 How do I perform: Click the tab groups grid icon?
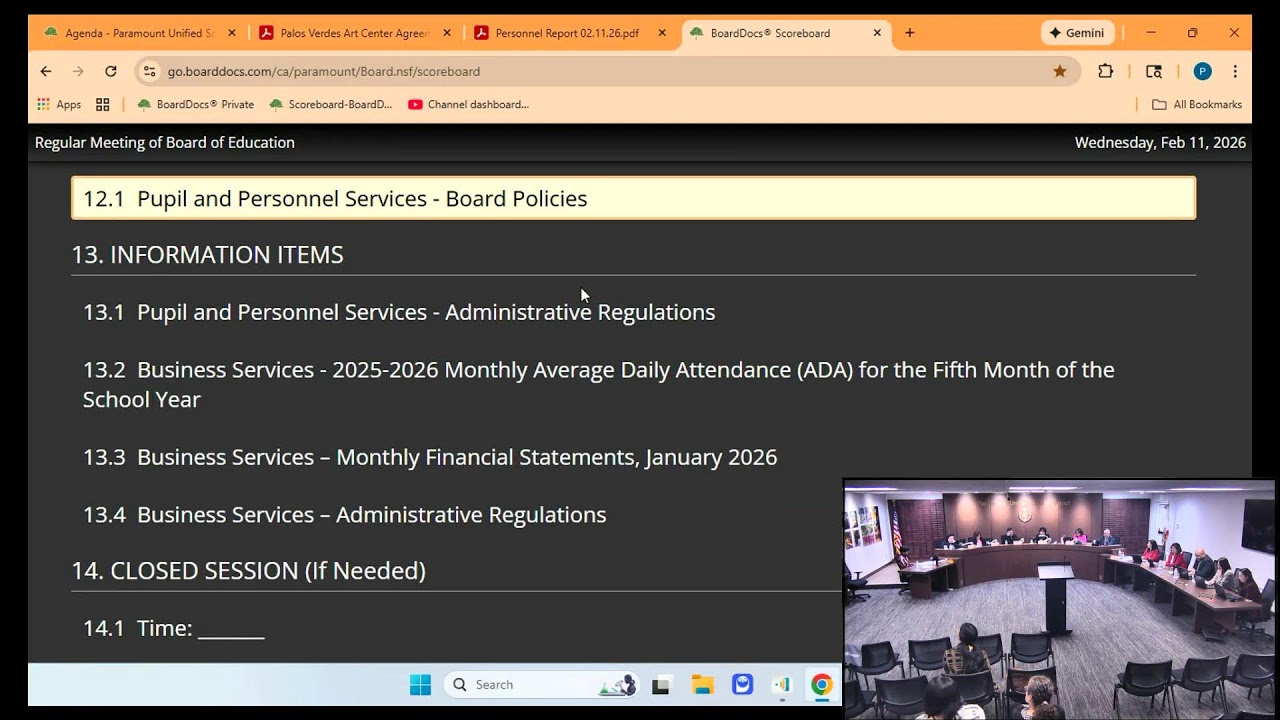click(103, 104)
